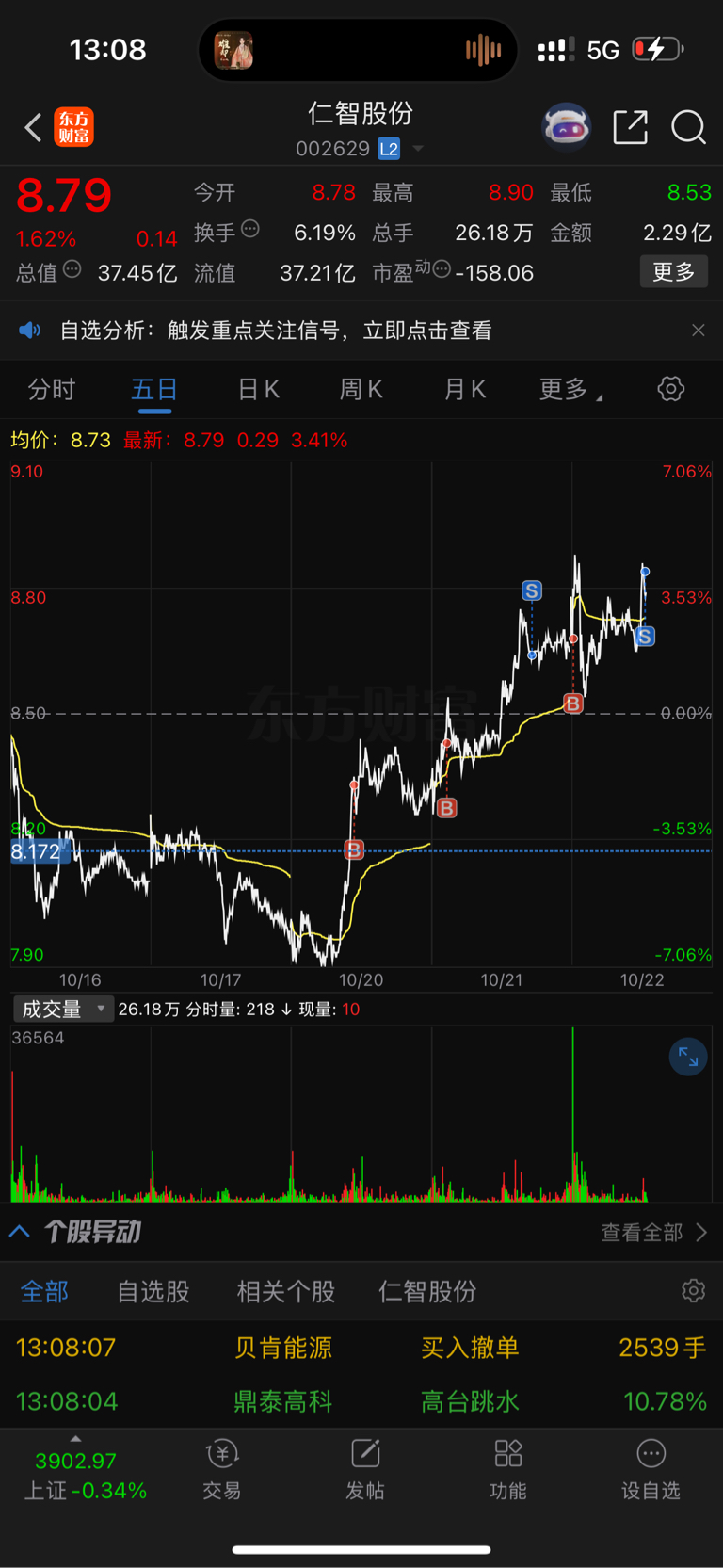Tap the speaker icon in 自选分析 banner
The height and width of the screenshot is (1568, 723).
click(x=30, y=331)
